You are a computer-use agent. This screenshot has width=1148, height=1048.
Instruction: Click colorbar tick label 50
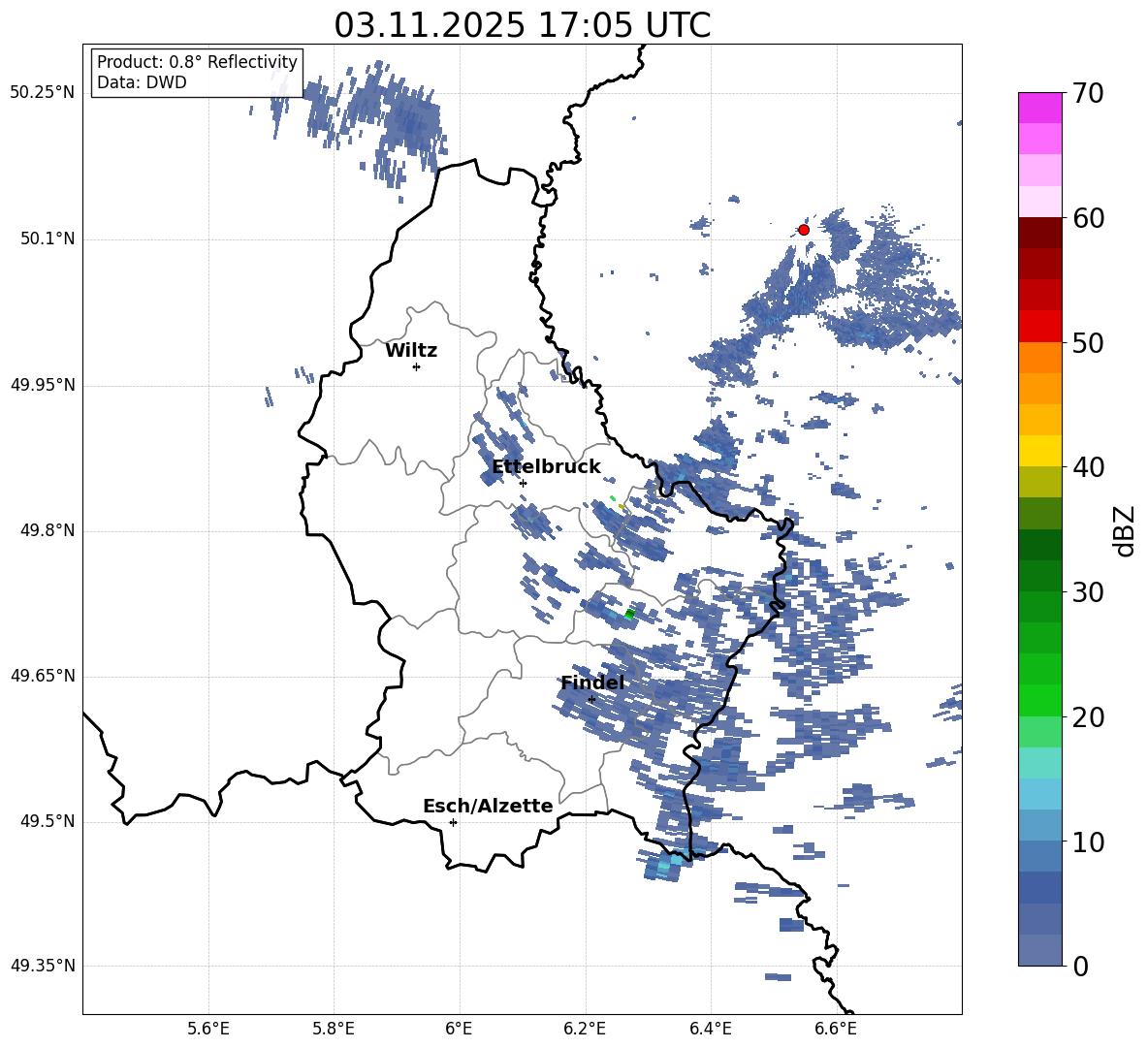tap(1088, 342)
